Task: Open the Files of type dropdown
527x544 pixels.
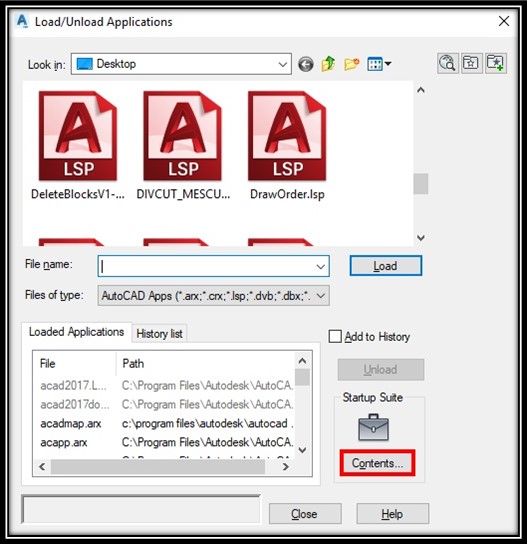Action: 213,296
